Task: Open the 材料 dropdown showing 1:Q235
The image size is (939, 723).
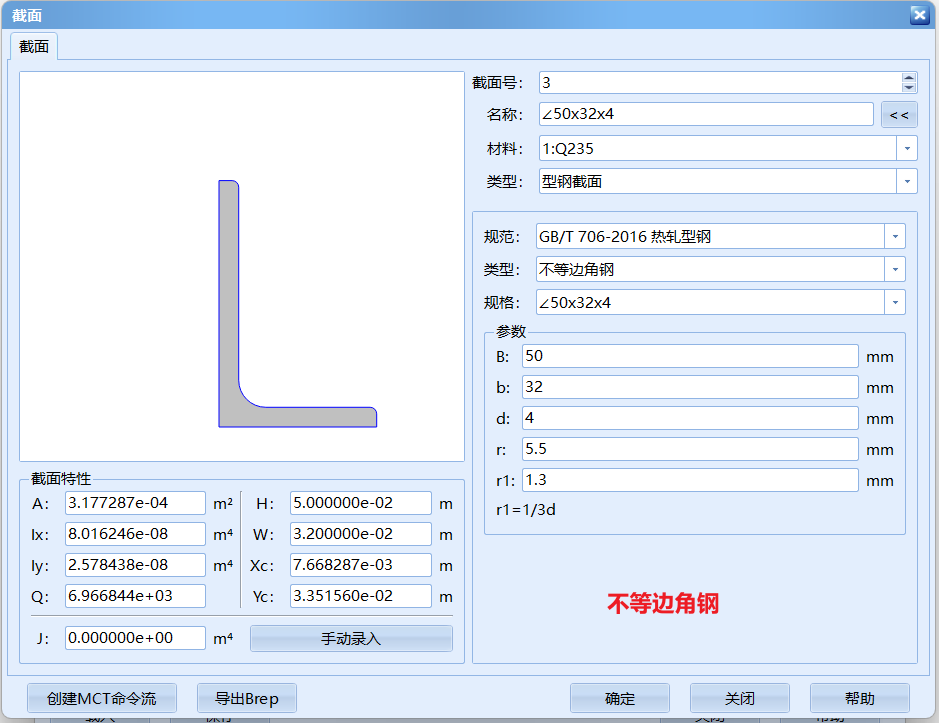Action: tap(908, 147)
